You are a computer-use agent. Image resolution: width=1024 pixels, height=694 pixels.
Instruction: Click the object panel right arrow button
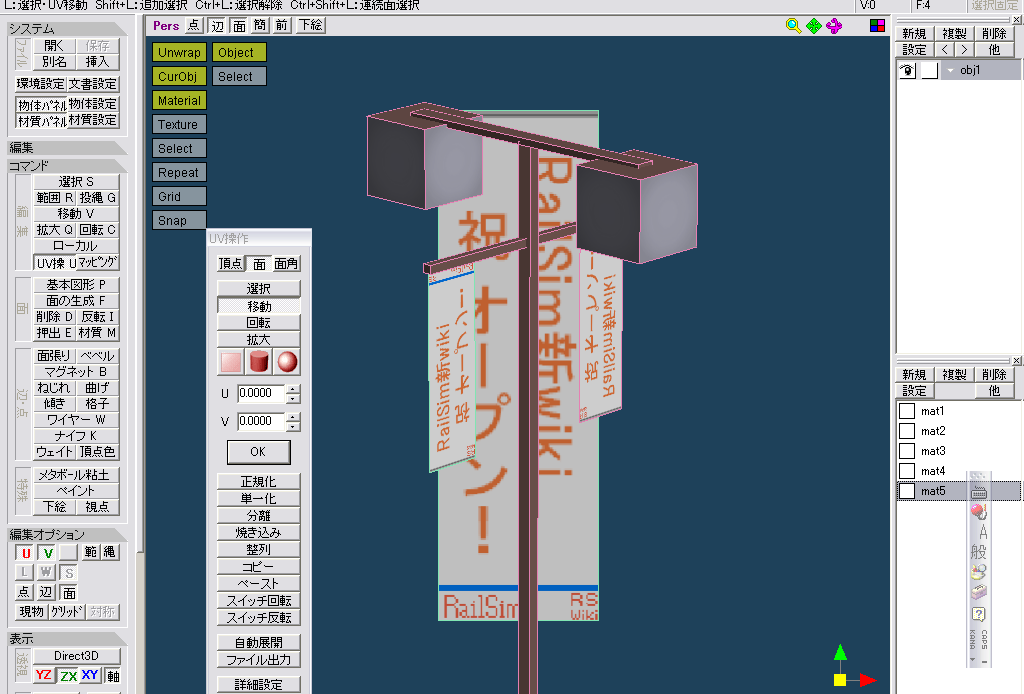point(964,50)
